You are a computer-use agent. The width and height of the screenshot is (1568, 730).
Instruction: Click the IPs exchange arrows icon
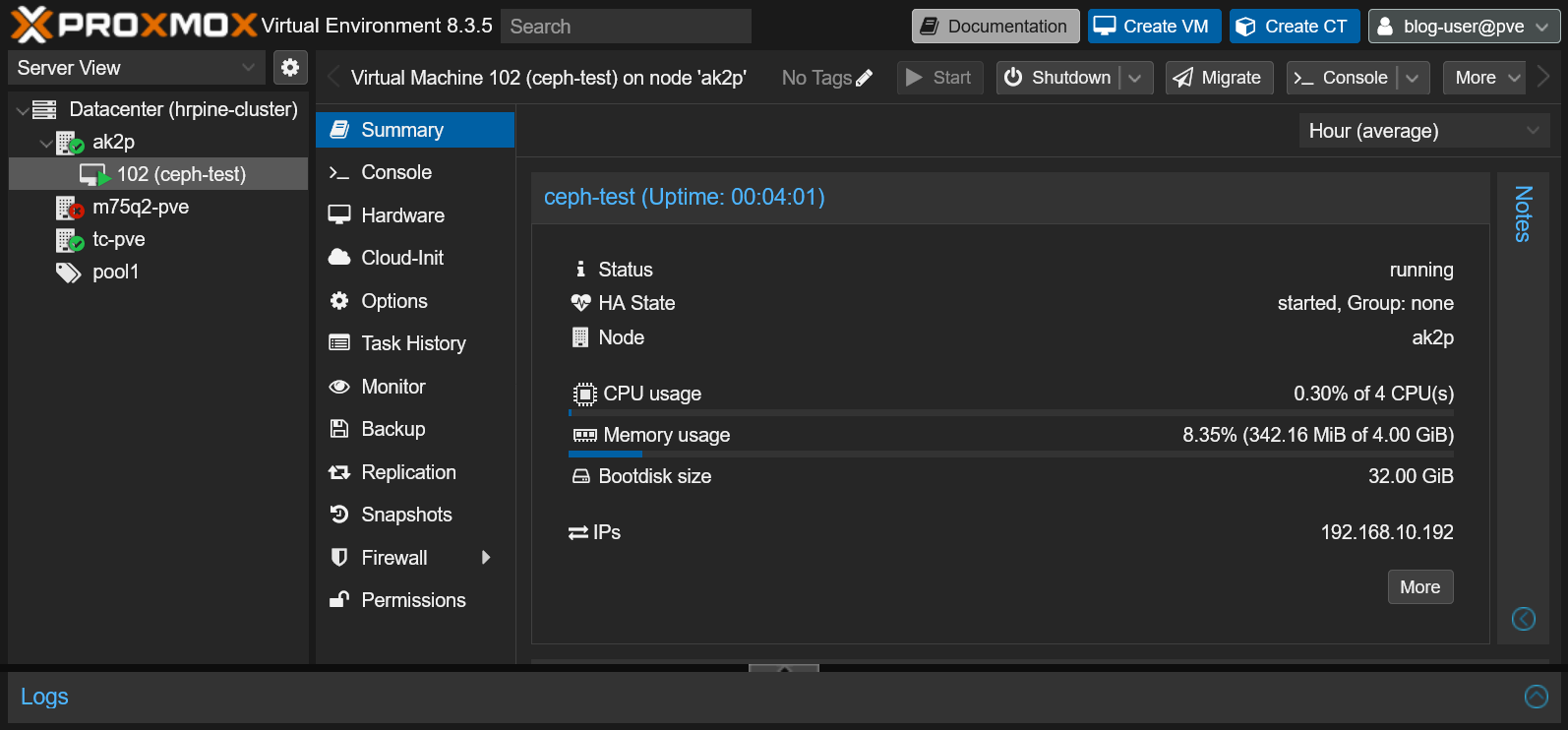pyautogui.click(x=578, y=533)
